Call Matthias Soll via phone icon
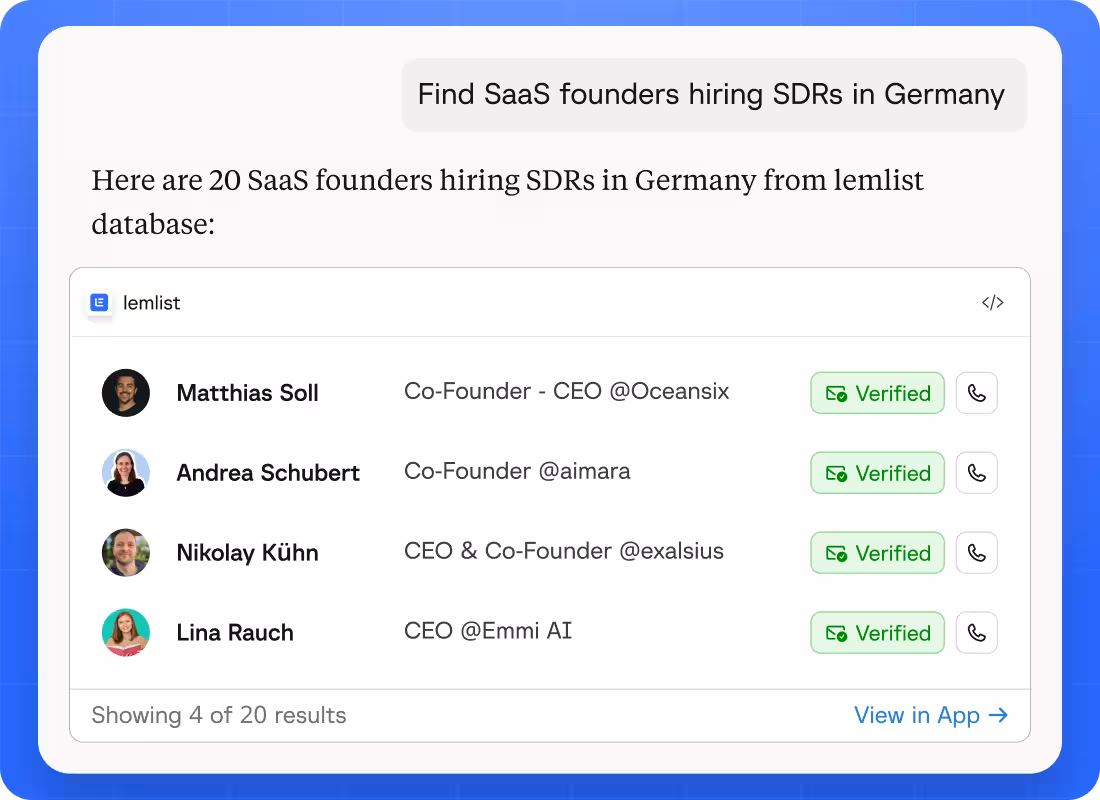Image resolution: width=1100 pixels, height=800 pixels. point(977,393)
